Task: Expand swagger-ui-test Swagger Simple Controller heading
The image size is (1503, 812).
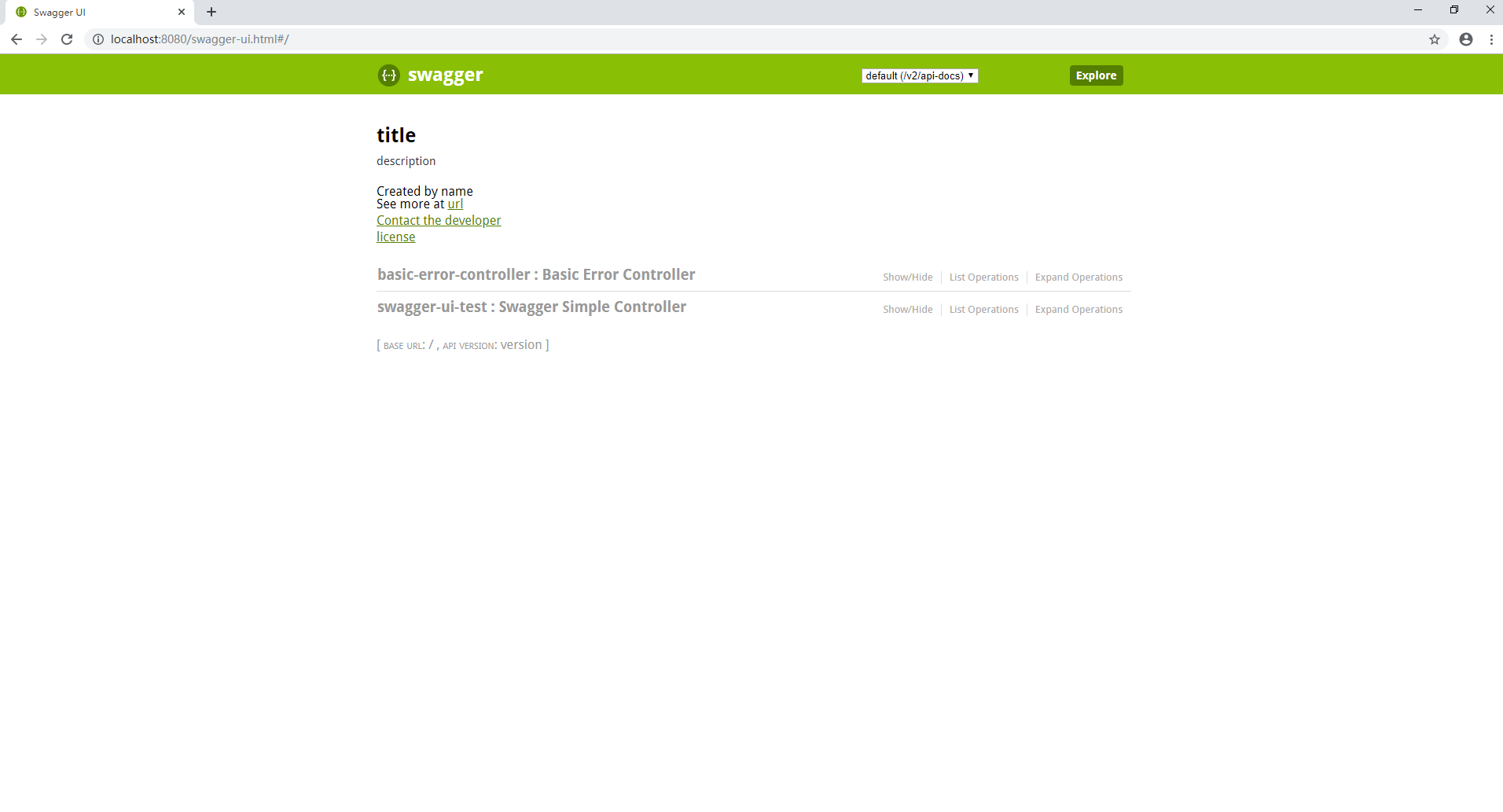Action: (531, 307)
